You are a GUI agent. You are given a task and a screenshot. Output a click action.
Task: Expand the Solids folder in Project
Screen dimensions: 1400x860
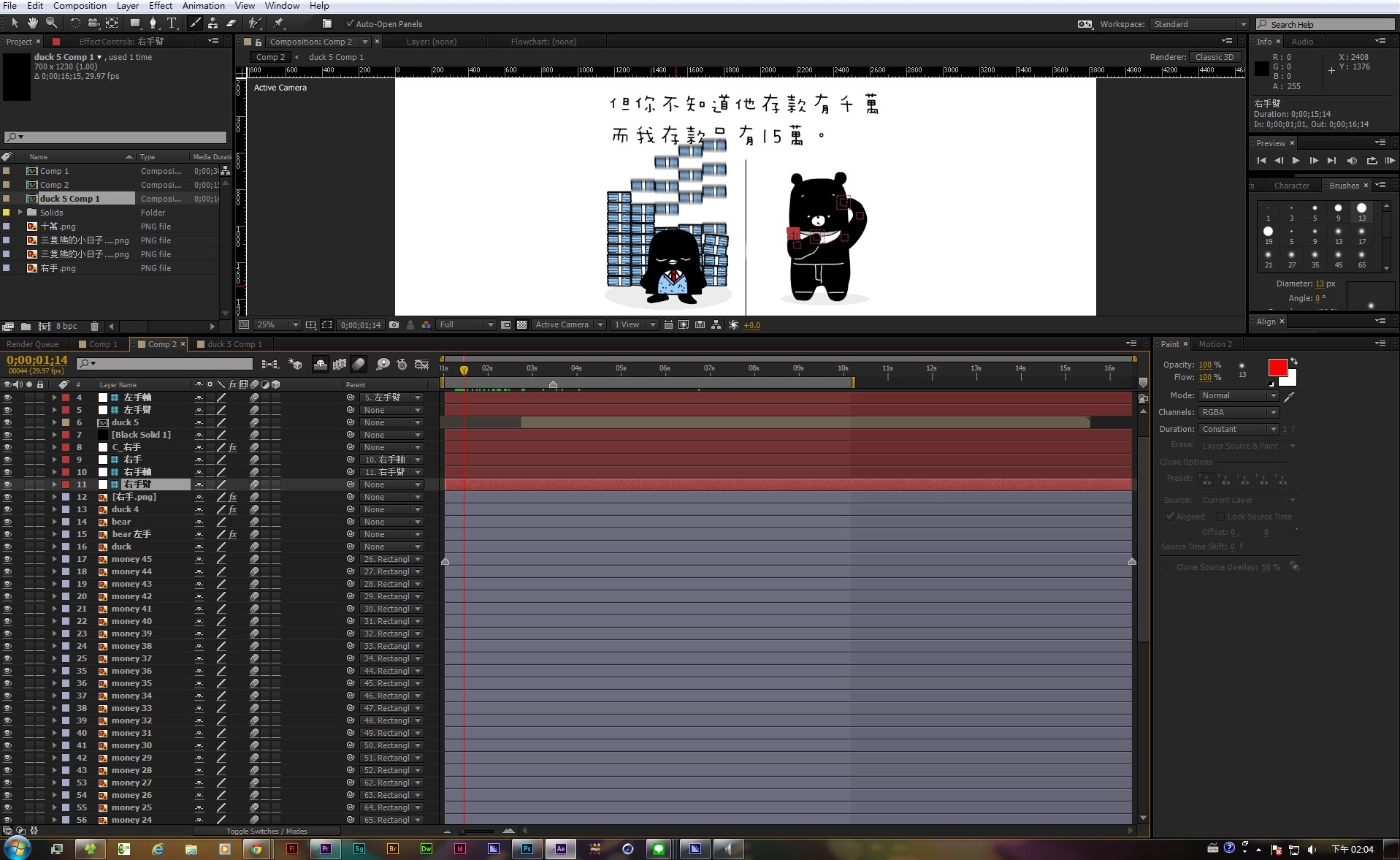[x=20, y=213]
